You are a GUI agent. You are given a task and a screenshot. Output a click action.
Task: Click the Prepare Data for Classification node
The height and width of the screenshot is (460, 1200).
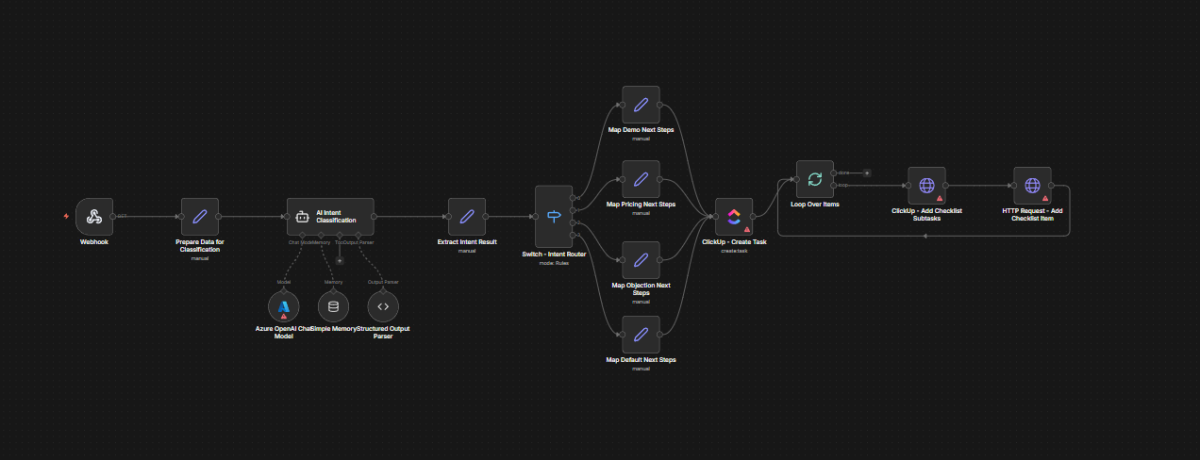199,216
